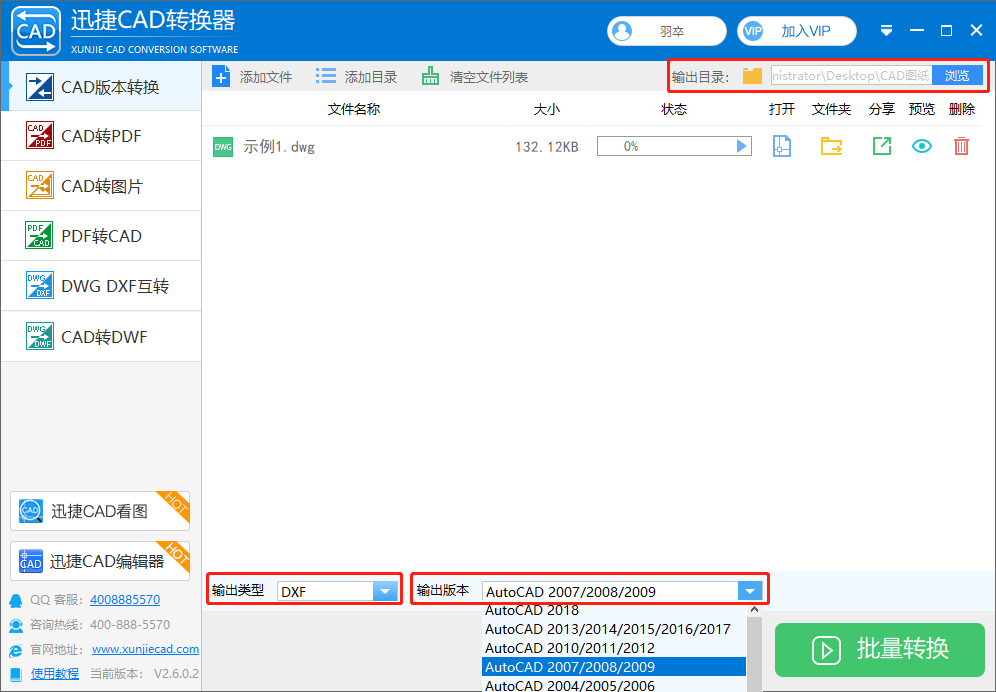Viewport: 996px width, 692px height.
Task: Open 迅捷CAD看图 promo button
Action: (x=100, y=511)
